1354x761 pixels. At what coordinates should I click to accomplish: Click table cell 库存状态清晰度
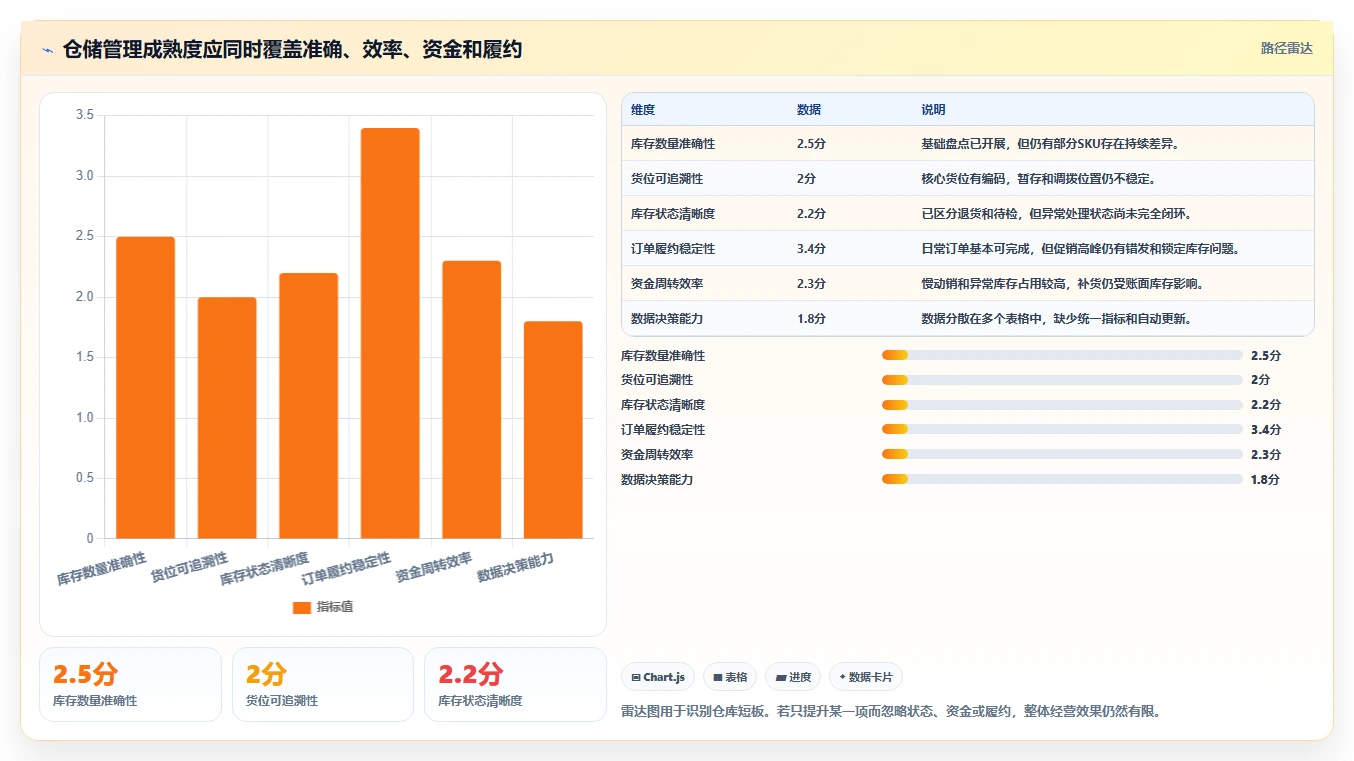coord(673,214)
